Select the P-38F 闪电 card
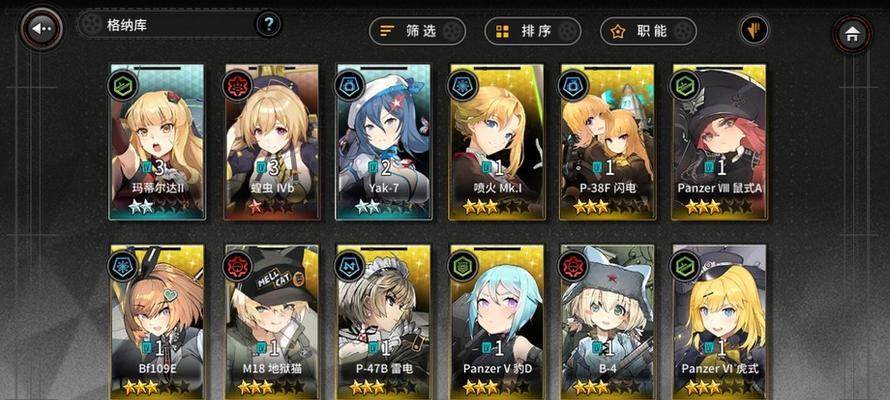 click(x=607, y=142)
